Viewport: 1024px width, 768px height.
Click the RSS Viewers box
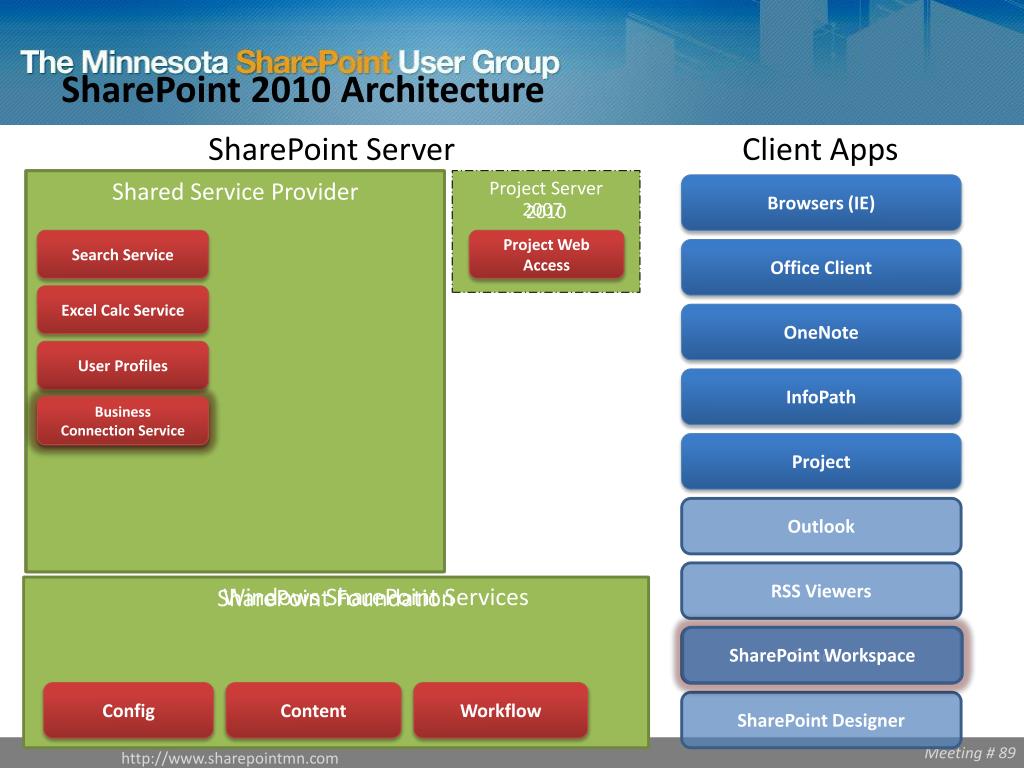point(821,590)
